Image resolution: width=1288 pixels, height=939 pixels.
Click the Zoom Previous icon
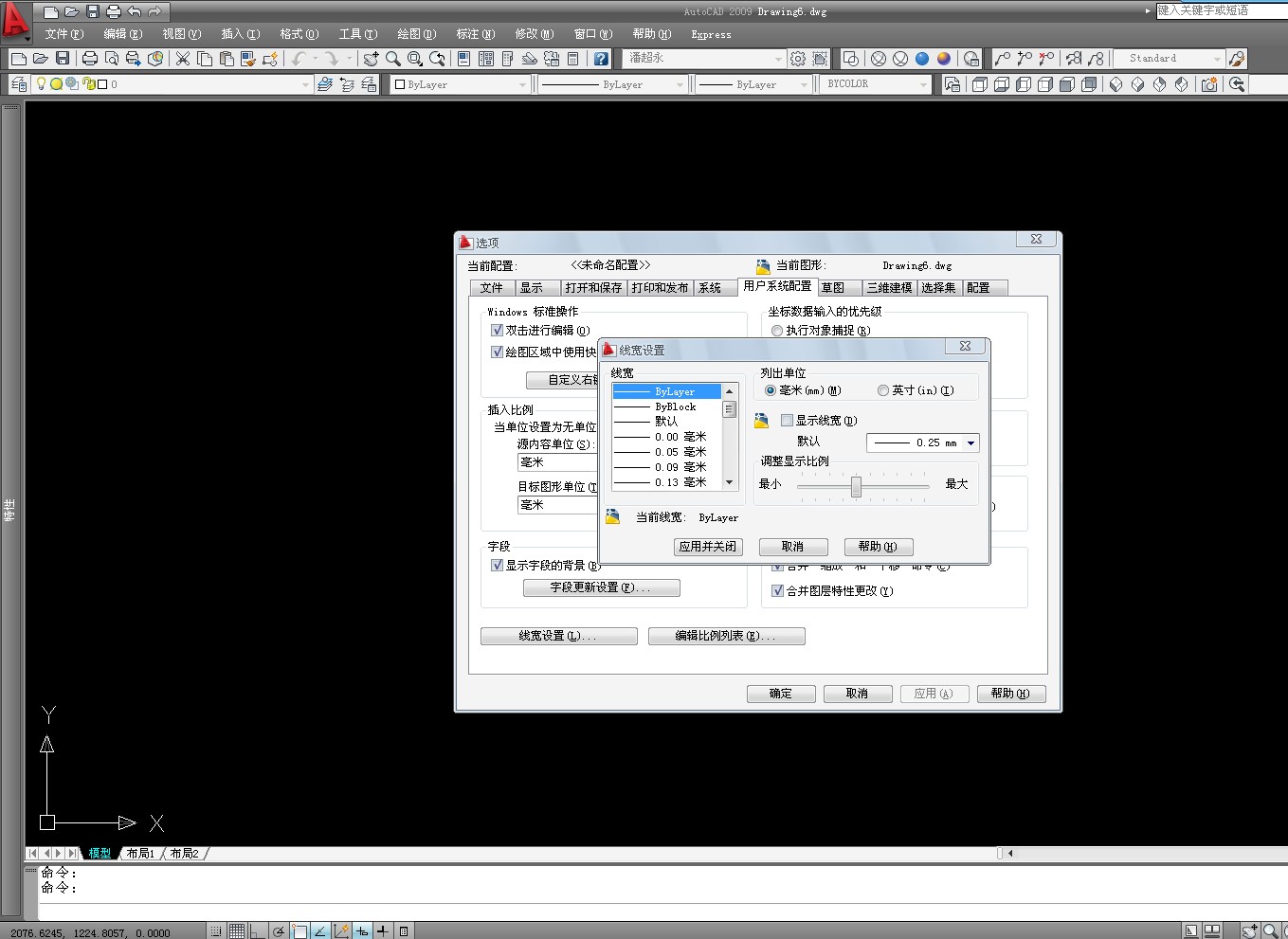coord(437,59)
